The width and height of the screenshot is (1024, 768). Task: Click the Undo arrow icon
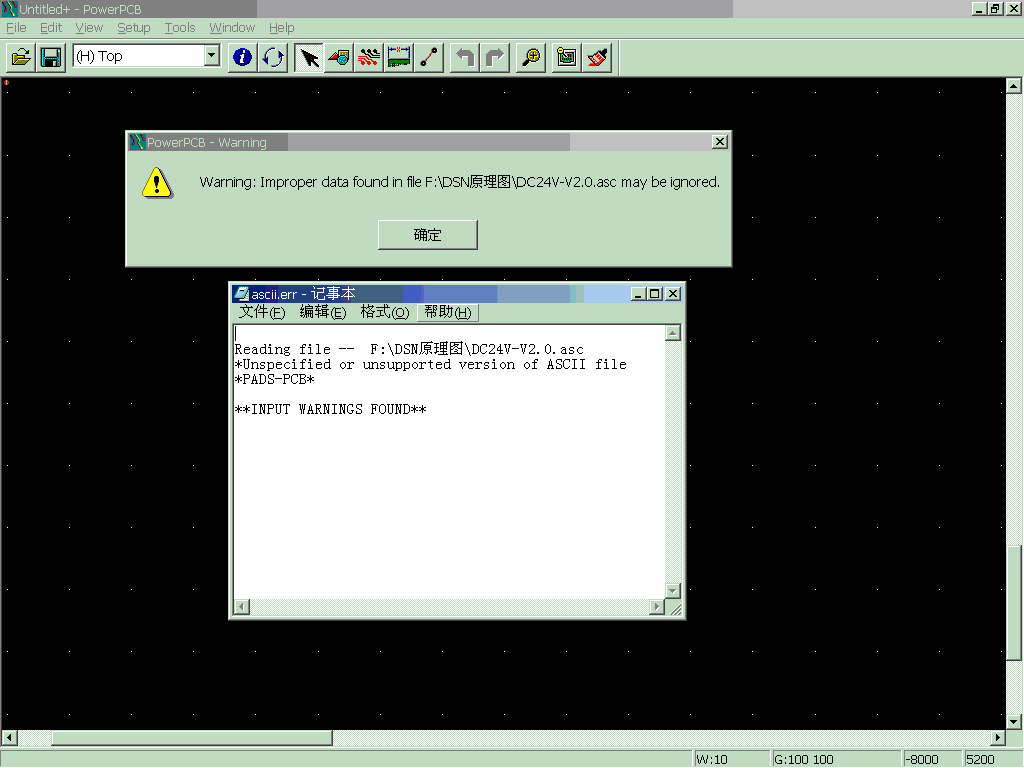[464, 57]
